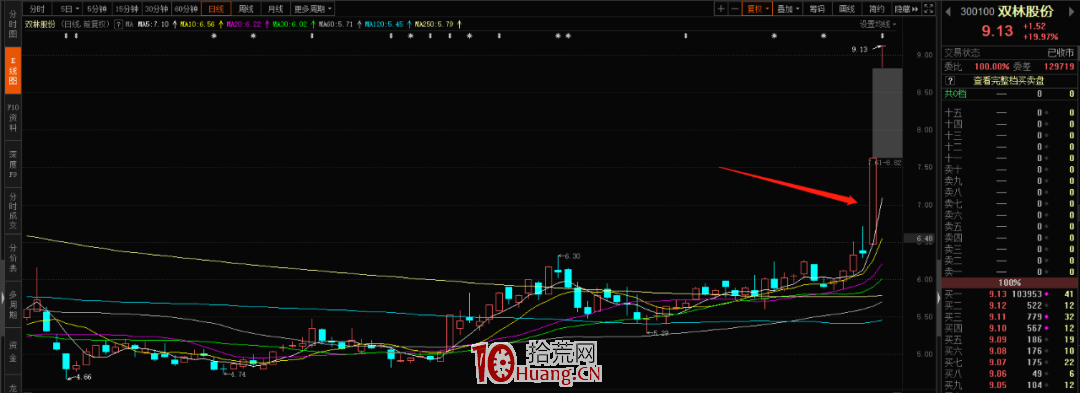1080x393 pixels.
Task: Click the MA250 pale yellow arrow indicator
Action: pyautogui.click(x=459, y=24)
